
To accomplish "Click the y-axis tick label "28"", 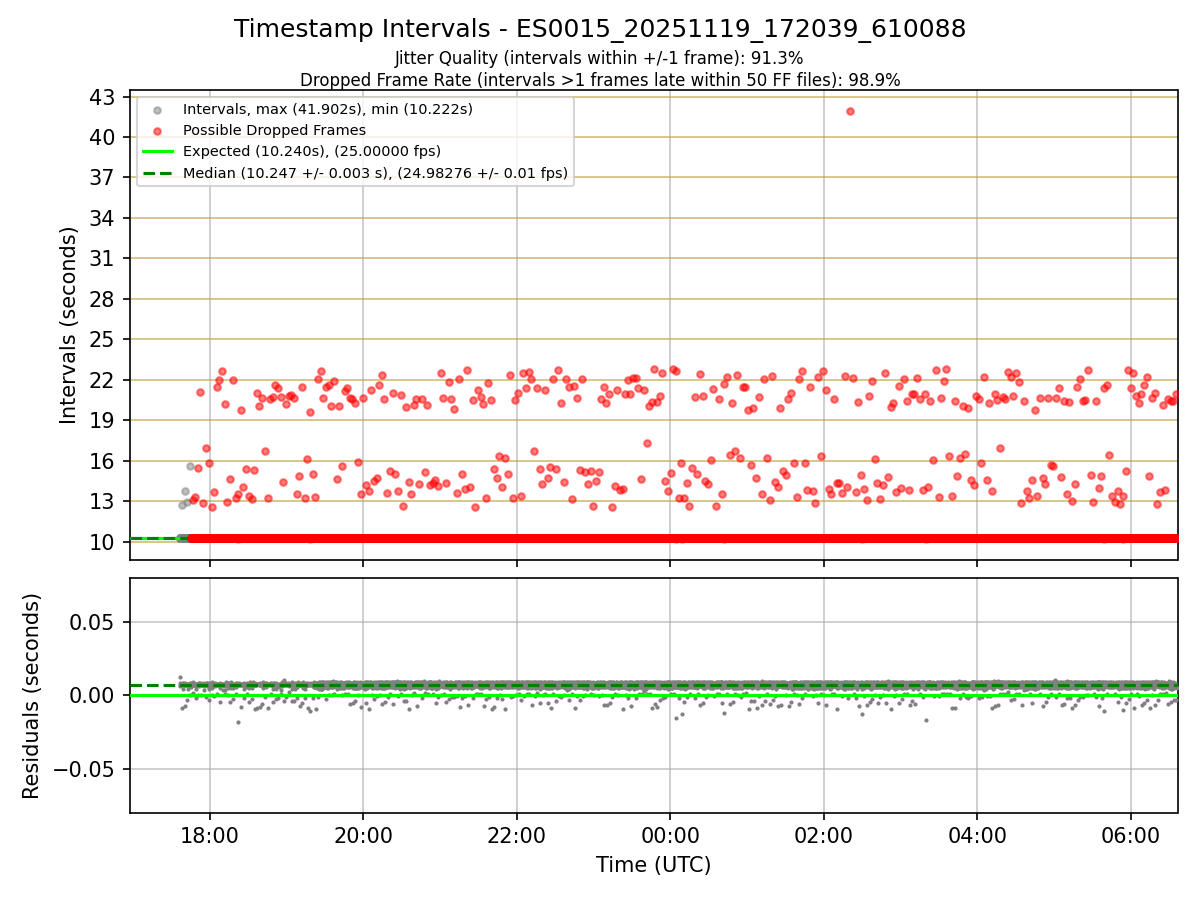I will [x=104, y=299].
